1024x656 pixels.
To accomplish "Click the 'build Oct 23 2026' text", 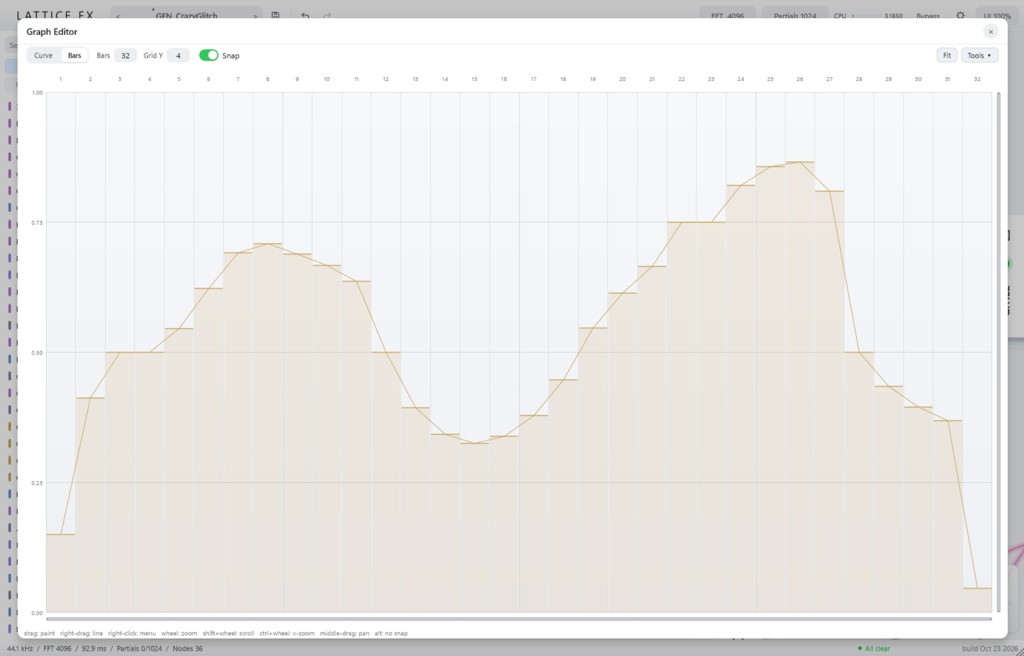I will pyautogui.click(x=989, y=649).
